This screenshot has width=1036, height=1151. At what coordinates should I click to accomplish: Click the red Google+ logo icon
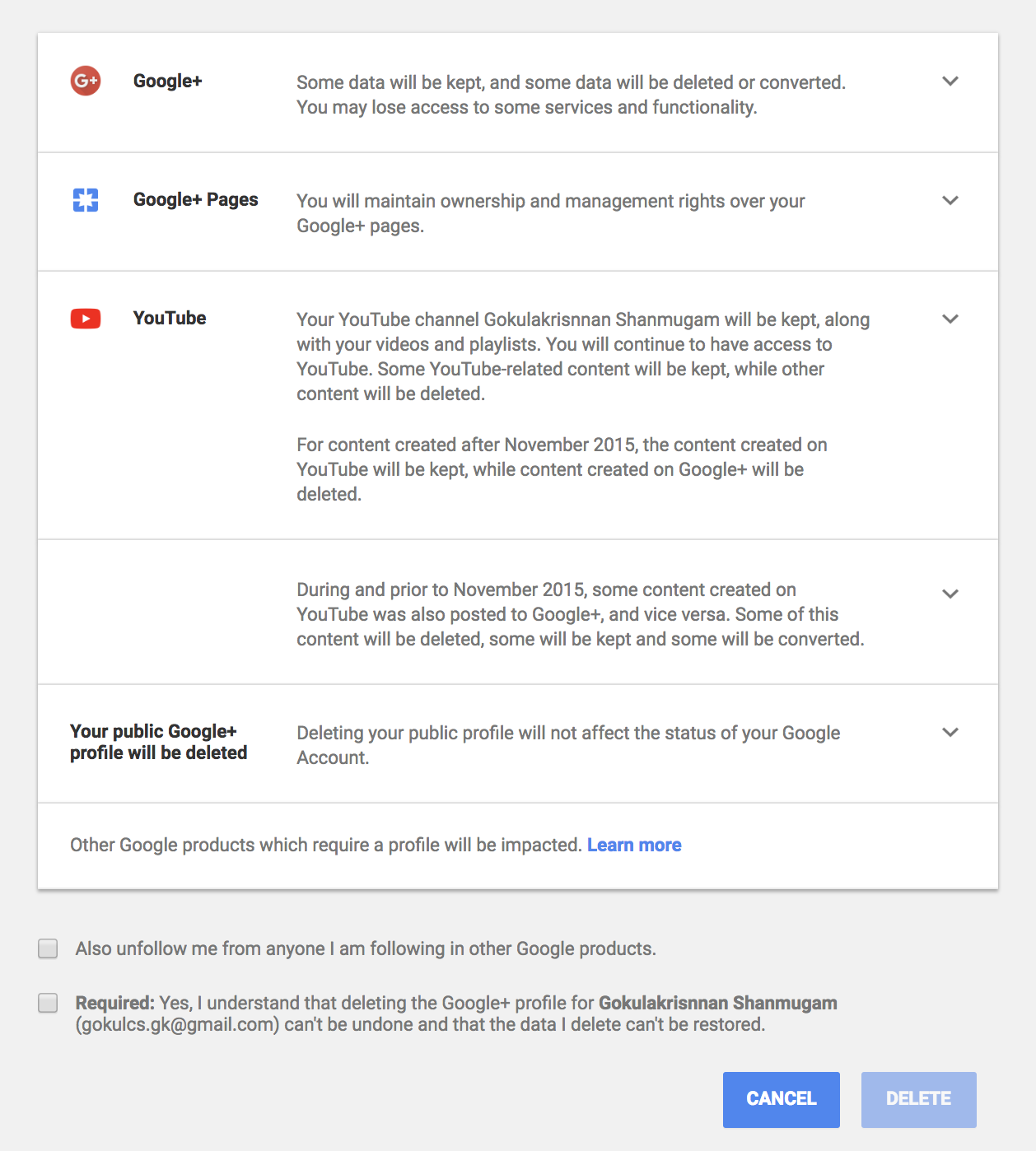[86, 81]
